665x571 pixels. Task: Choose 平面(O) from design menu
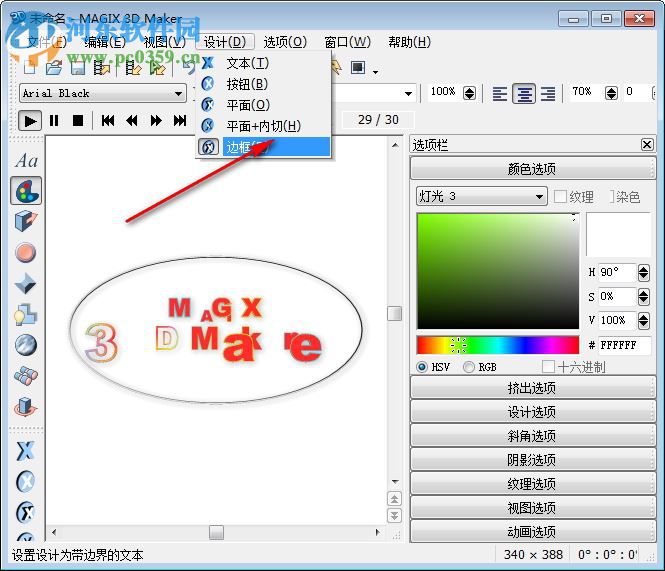click(263, 105)
